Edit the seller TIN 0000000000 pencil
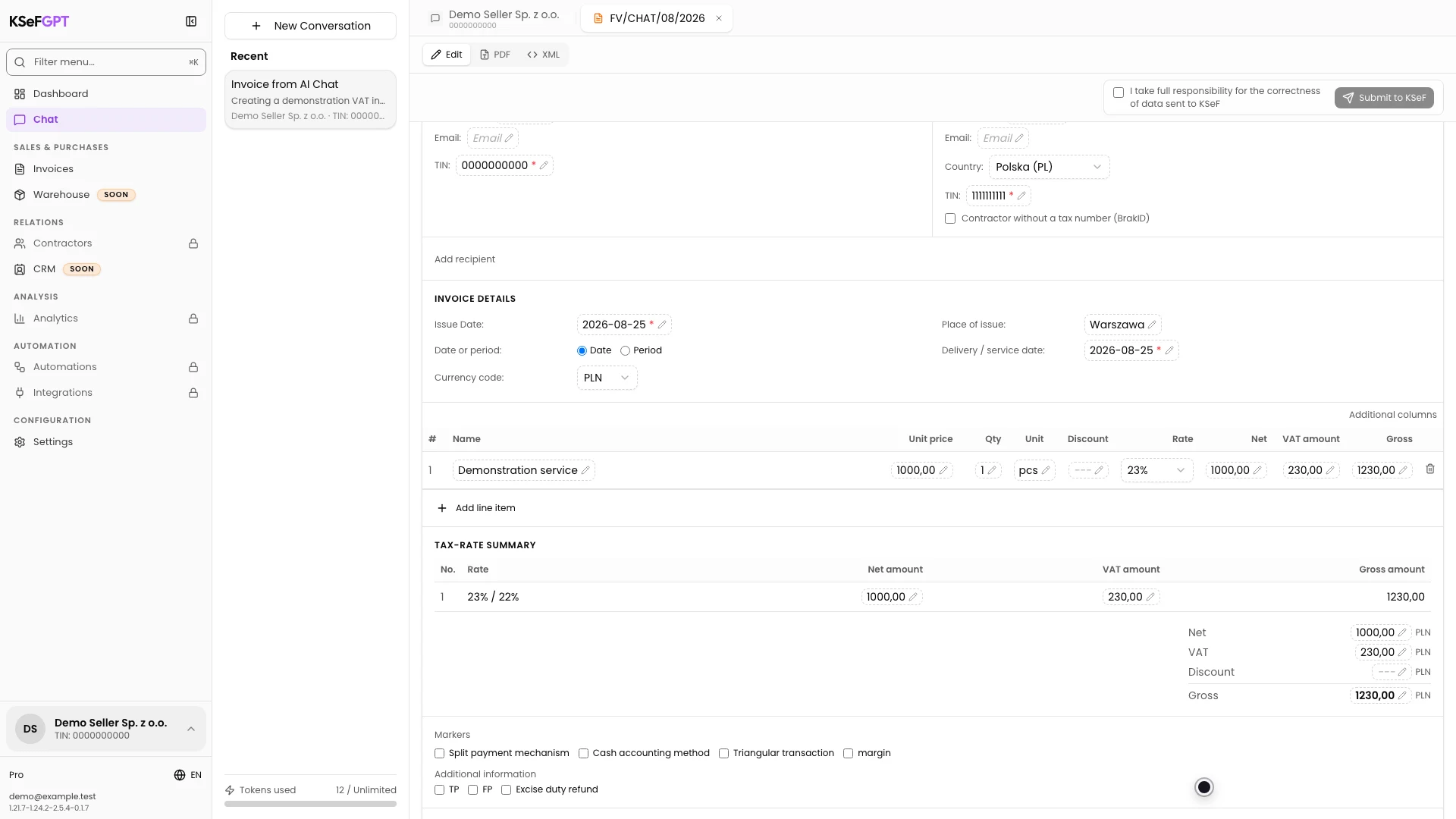Screen dimensions: 1456x819 coord(544,165)
